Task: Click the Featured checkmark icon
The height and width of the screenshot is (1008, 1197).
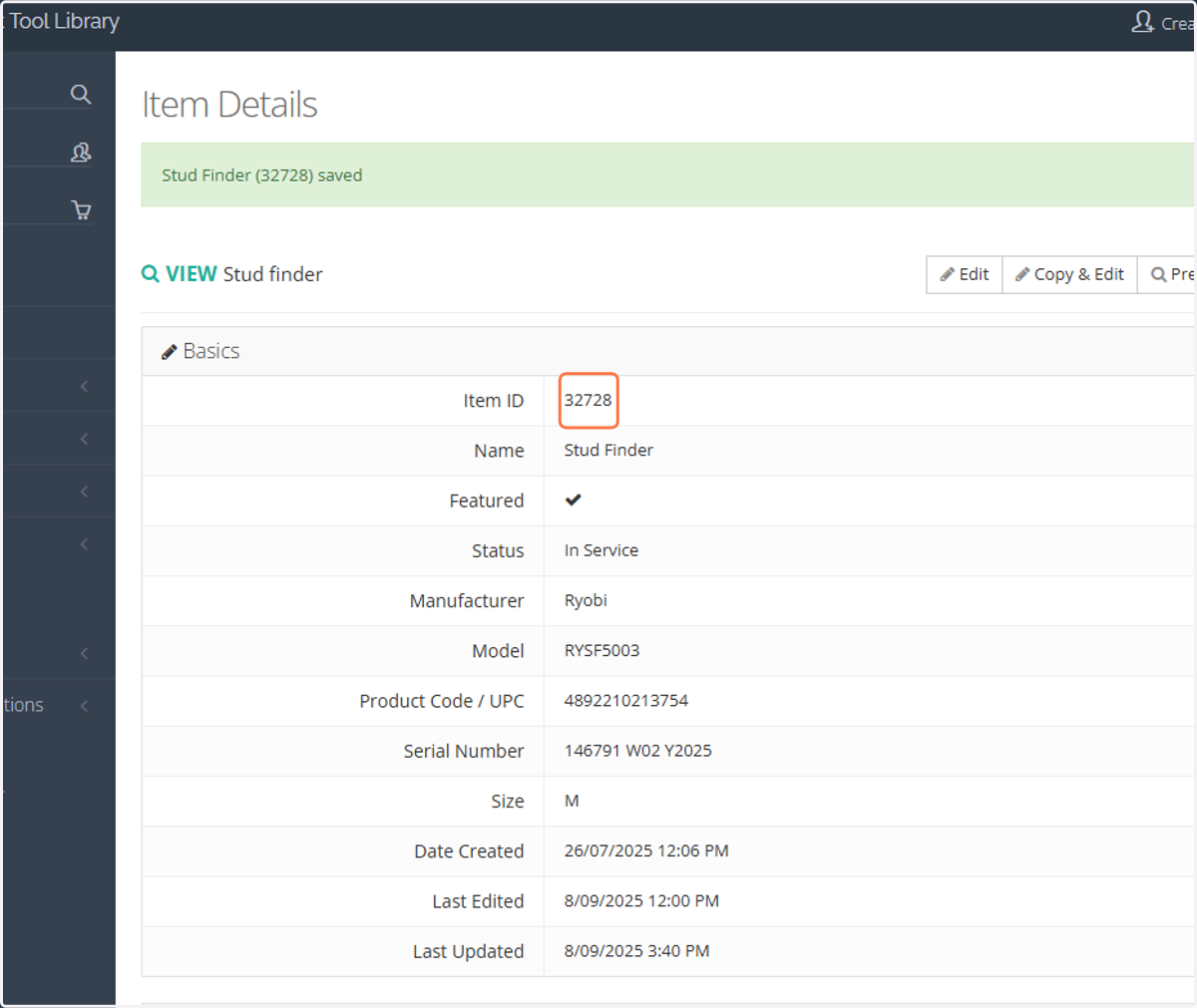Action: click(x=573, y=500)
